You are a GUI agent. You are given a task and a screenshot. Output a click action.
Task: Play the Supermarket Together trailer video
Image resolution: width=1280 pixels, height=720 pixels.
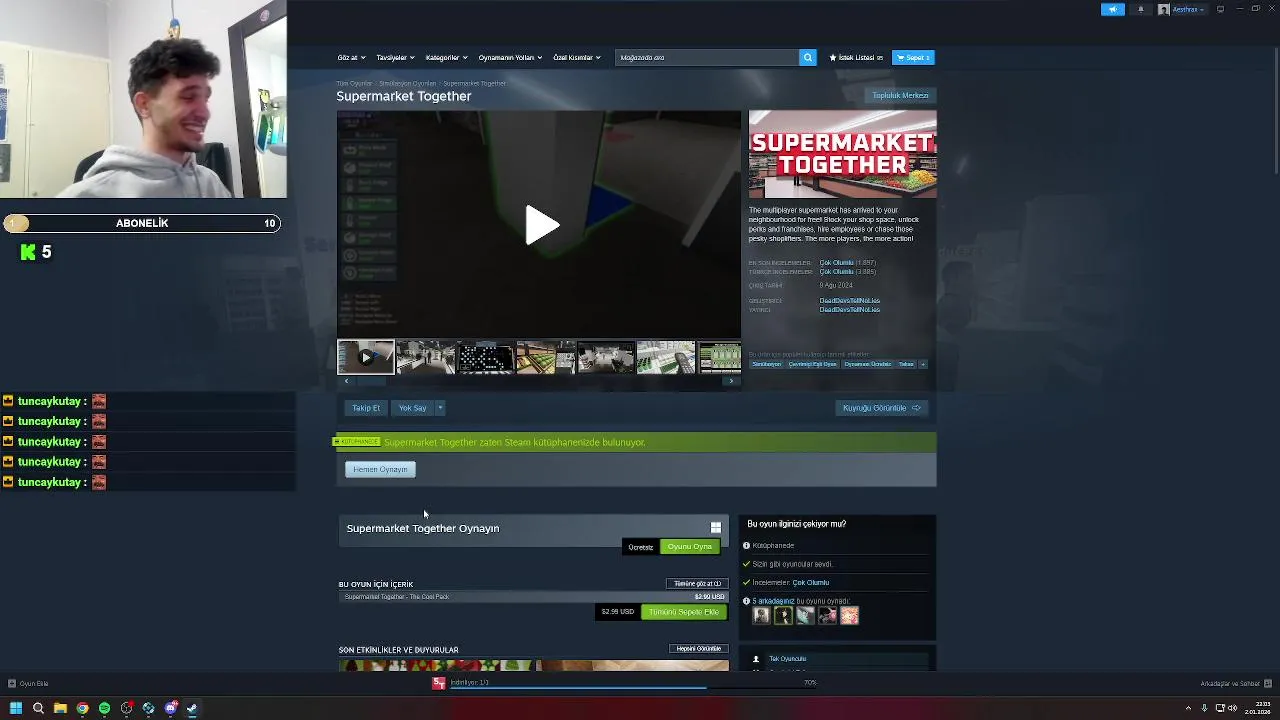point(540,225)
